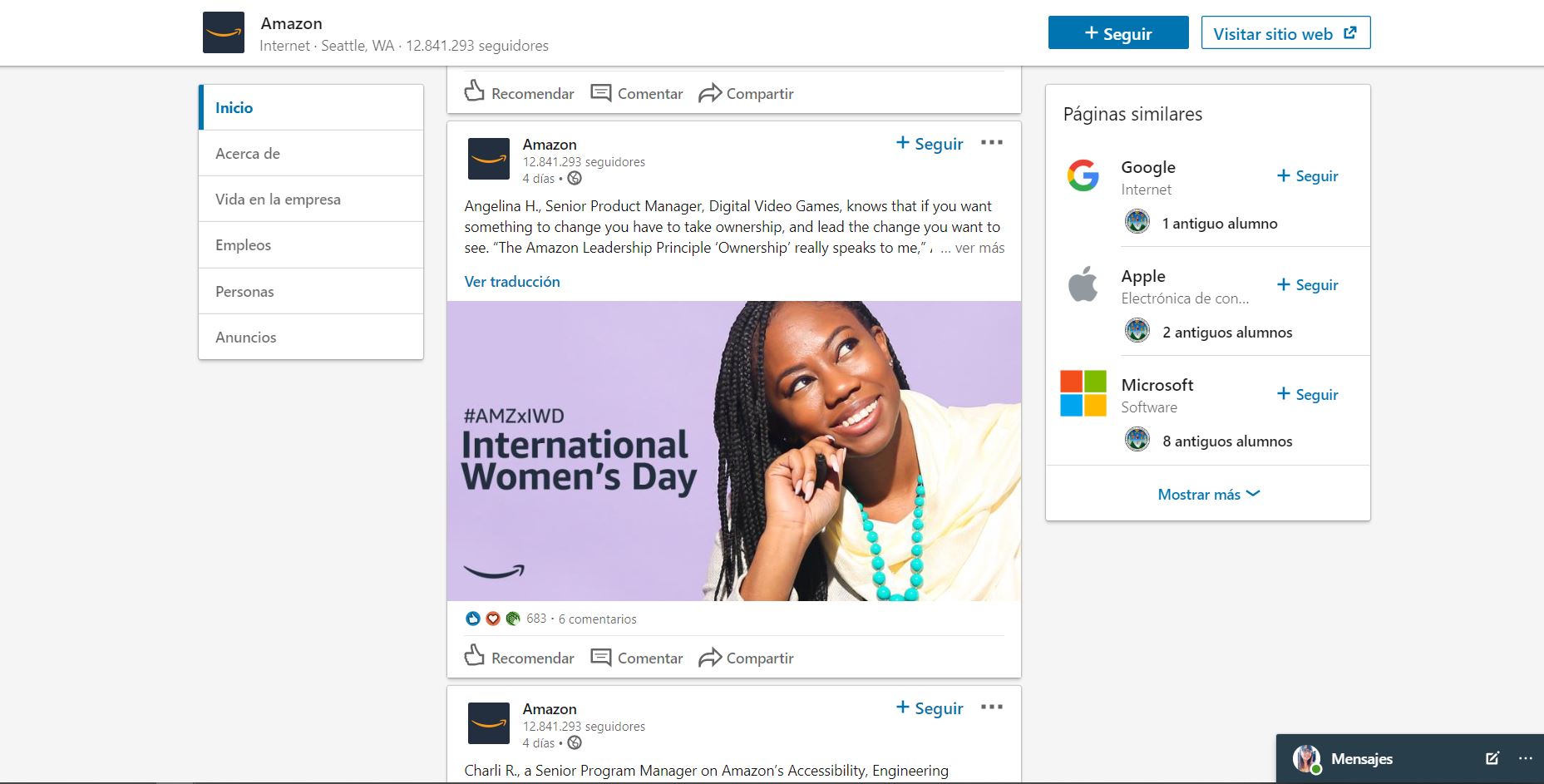Click the Apple logo in similar pages
The height and width of the screenshot is (784, 1544).
coord(1083,285)
